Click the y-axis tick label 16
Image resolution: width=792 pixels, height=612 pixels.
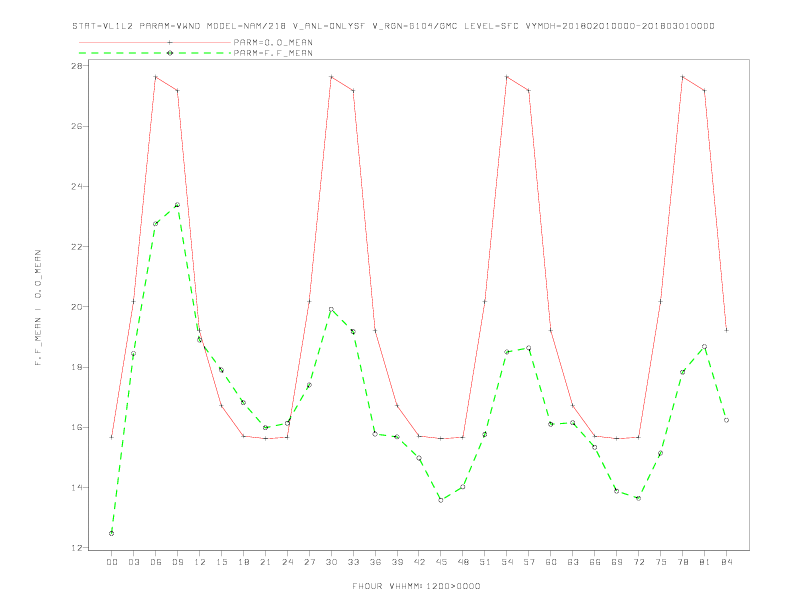(79, 427)
